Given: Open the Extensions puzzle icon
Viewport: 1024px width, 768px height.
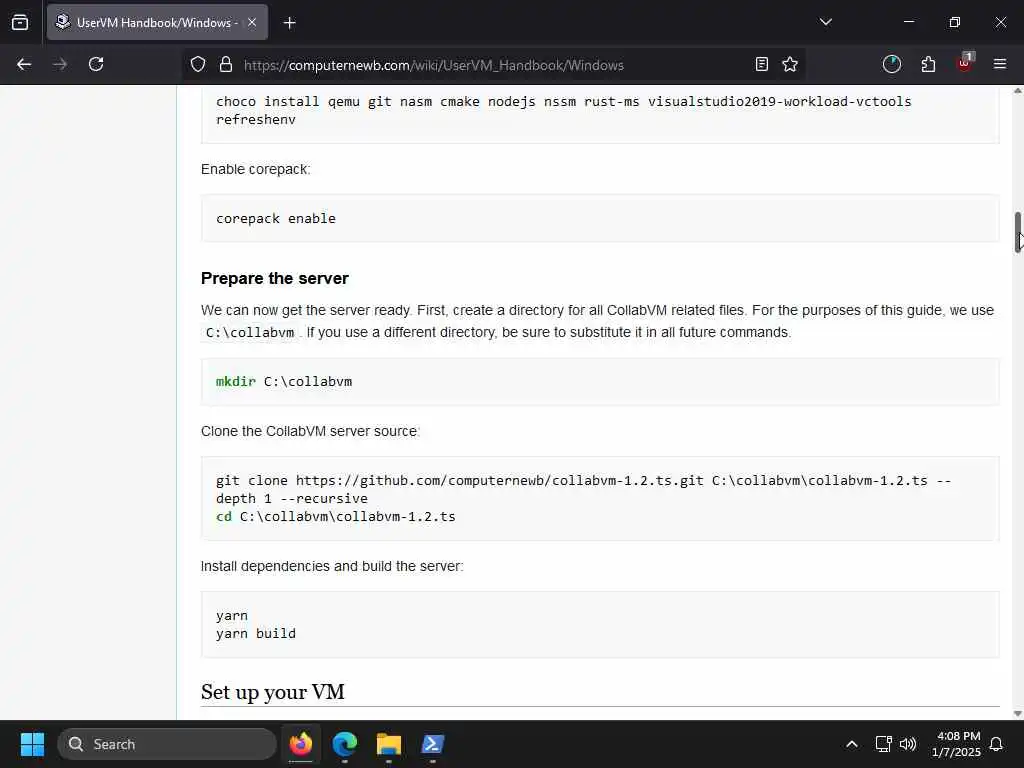Looking at the screenshot, I should [928, 64].
